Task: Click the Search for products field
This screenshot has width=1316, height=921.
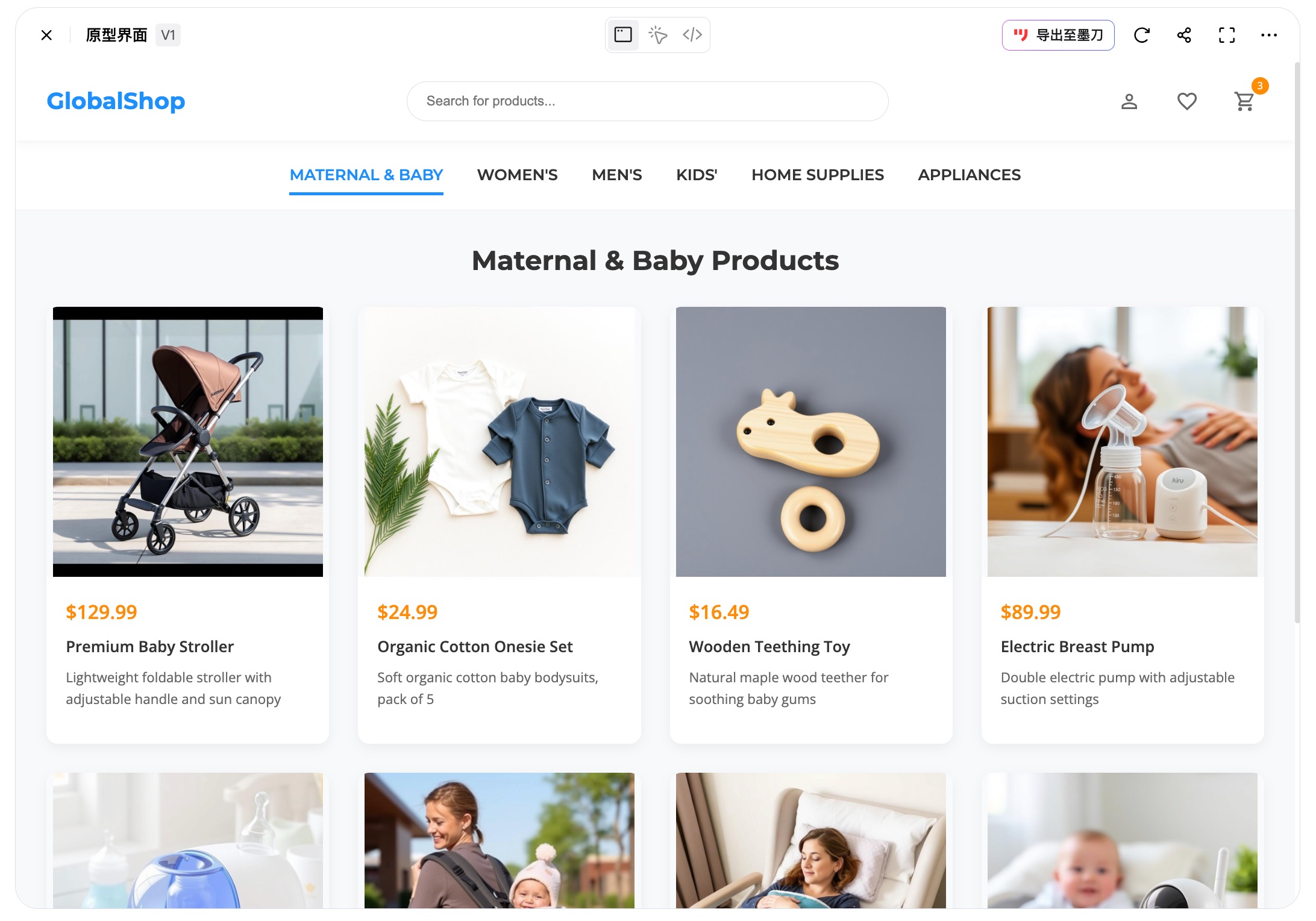Action: [647, 101]
